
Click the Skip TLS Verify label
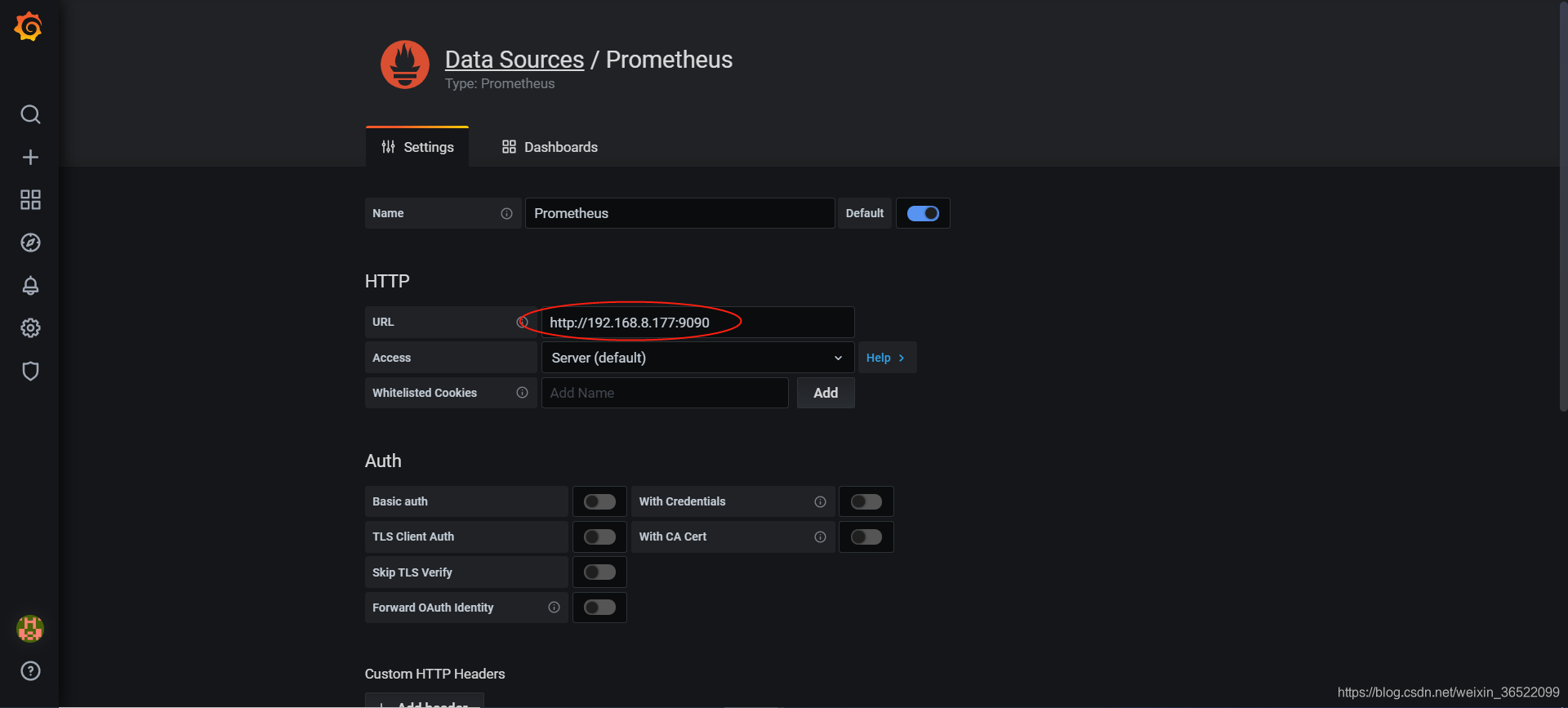coord(412,572)
